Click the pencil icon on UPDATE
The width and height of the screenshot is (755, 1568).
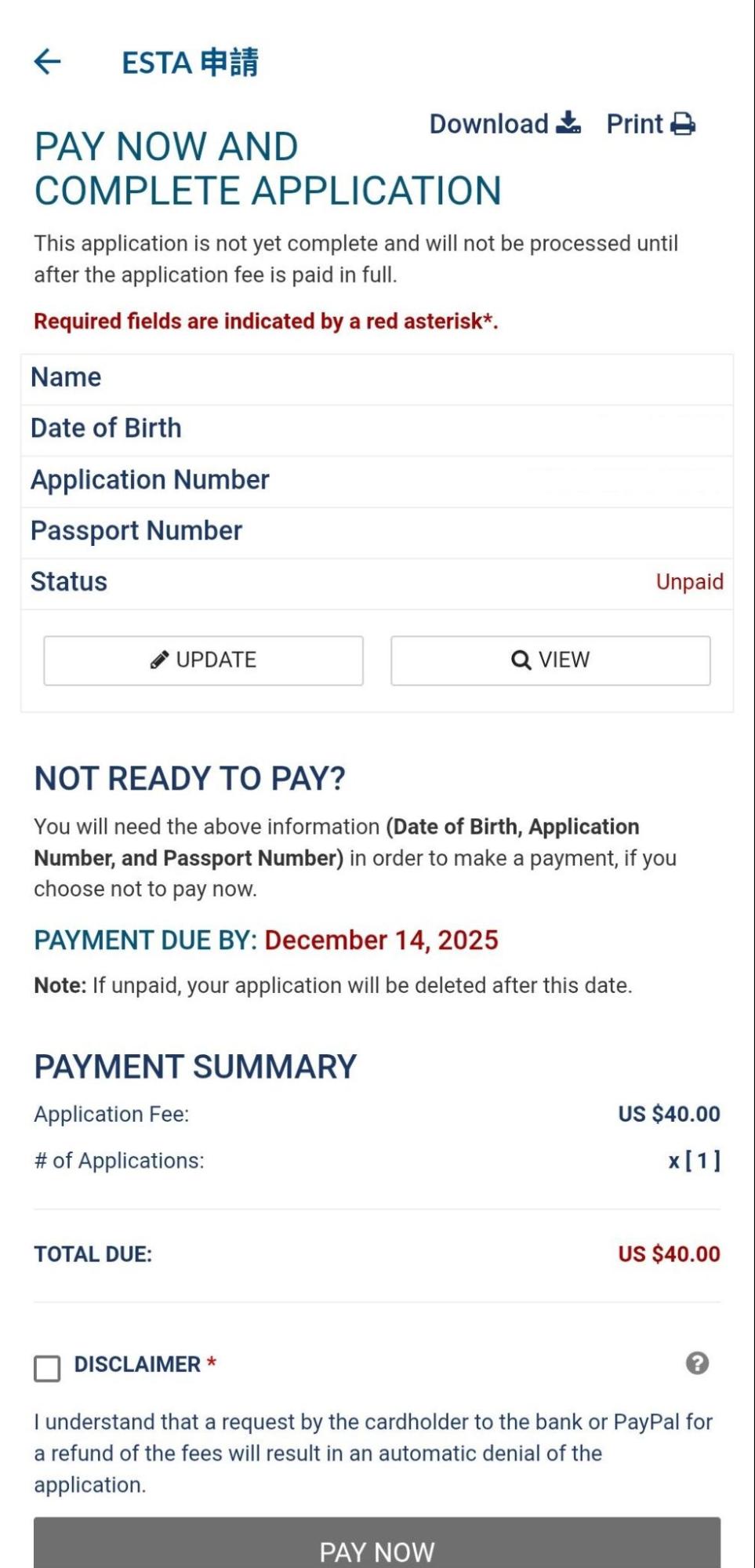(159, 660)
